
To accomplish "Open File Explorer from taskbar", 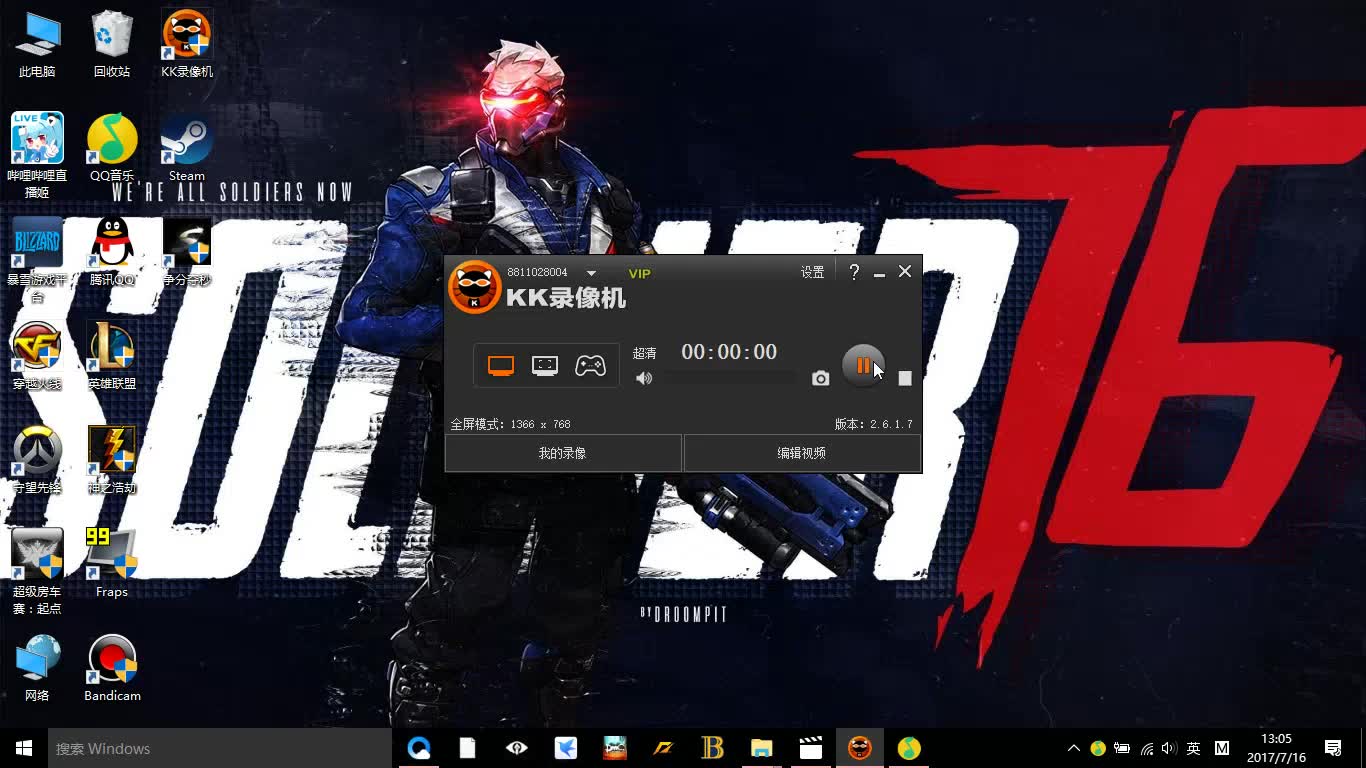I will point(762,748).
